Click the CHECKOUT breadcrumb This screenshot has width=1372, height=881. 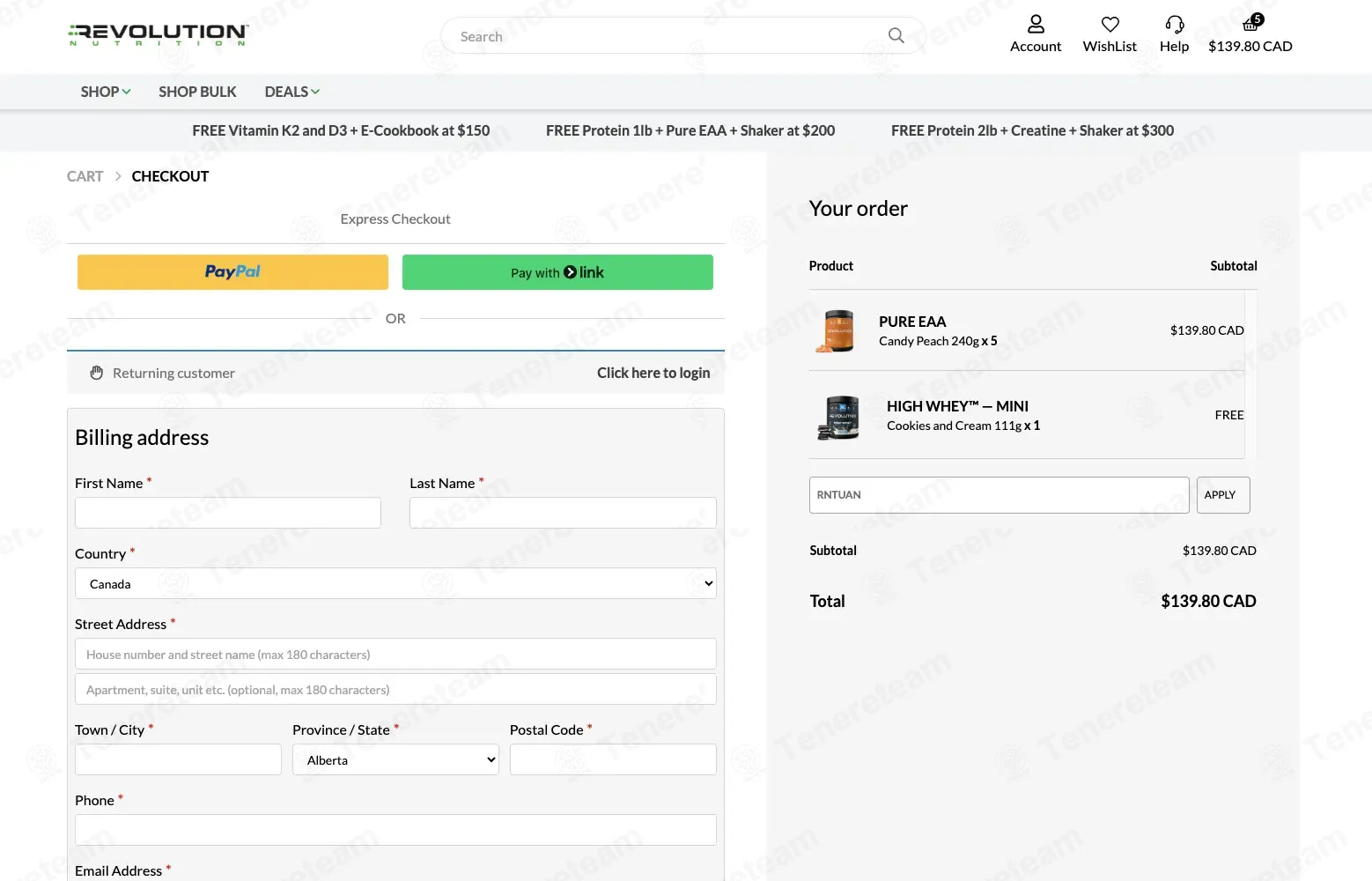tap(170, 176)
